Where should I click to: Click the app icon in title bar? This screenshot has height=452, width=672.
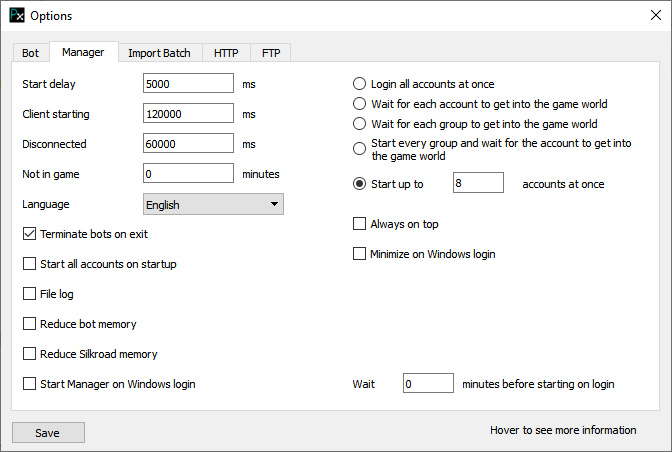tap(16, 16)
